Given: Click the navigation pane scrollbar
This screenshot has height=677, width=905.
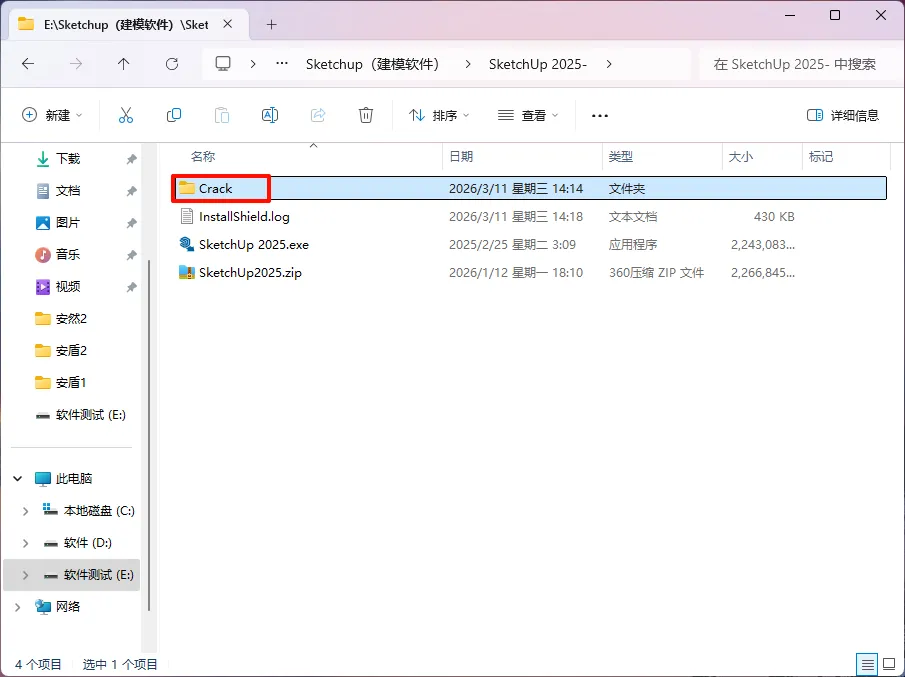Looking at the screenshot, I should tap(149, 434).
